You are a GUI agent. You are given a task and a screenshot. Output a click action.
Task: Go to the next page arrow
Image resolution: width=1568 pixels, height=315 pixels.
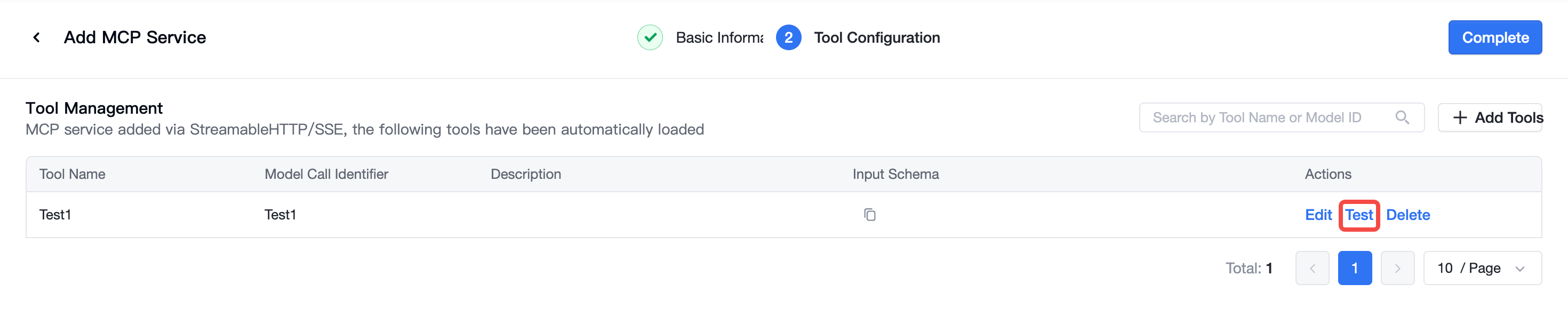point(1397,268)
